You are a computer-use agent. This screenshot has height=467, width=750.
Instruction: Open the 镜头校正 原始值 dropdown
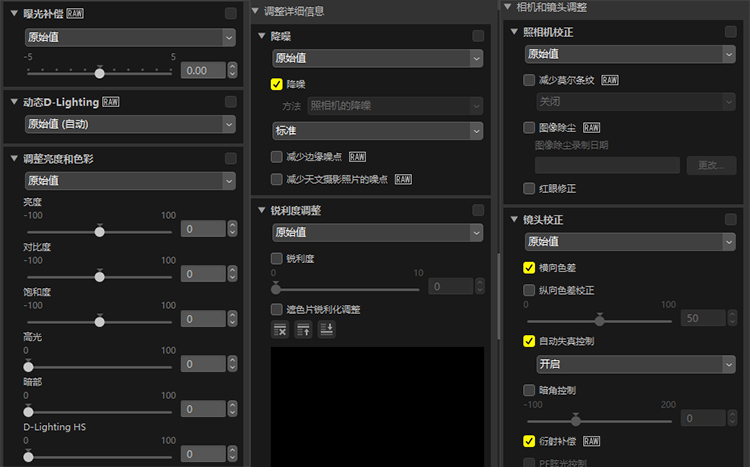(630, 242)
